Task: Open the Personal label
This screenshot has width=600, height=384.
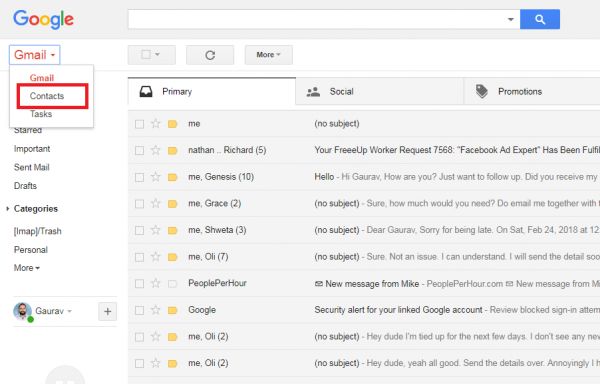Action: tap(31, 250)
